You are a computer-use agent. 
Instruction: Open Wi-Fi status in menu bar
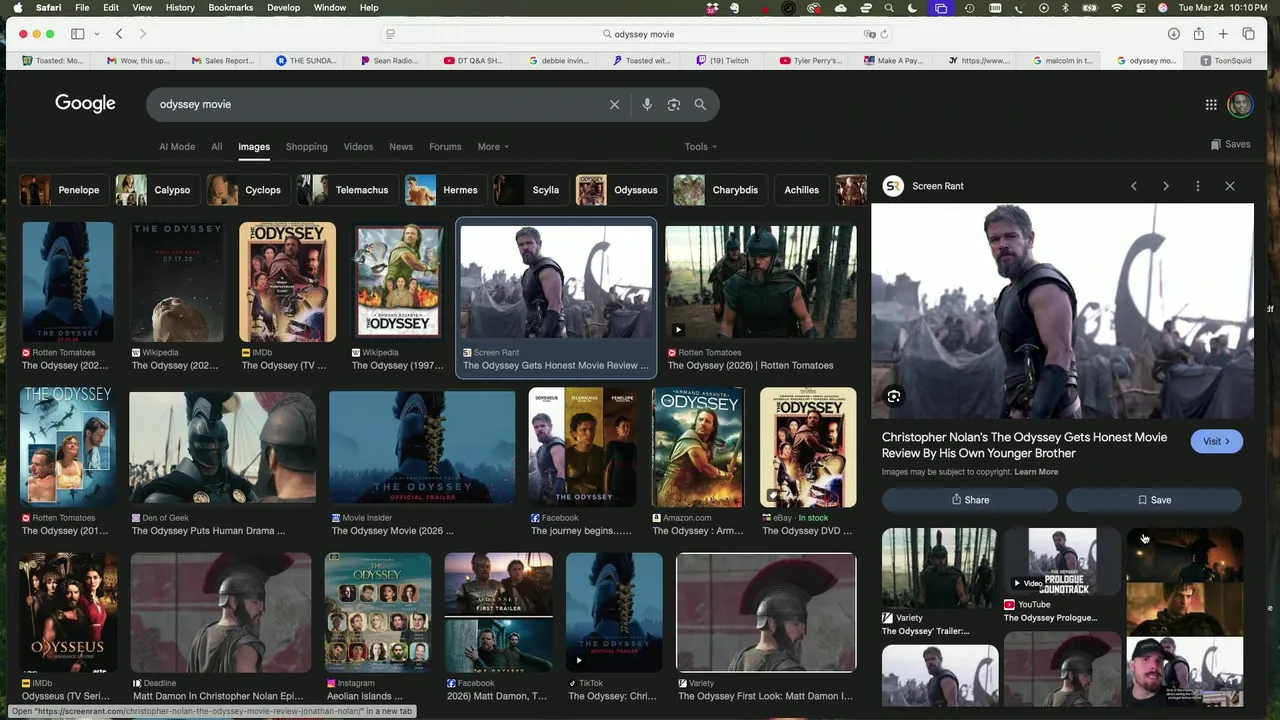click(1117, 8)
